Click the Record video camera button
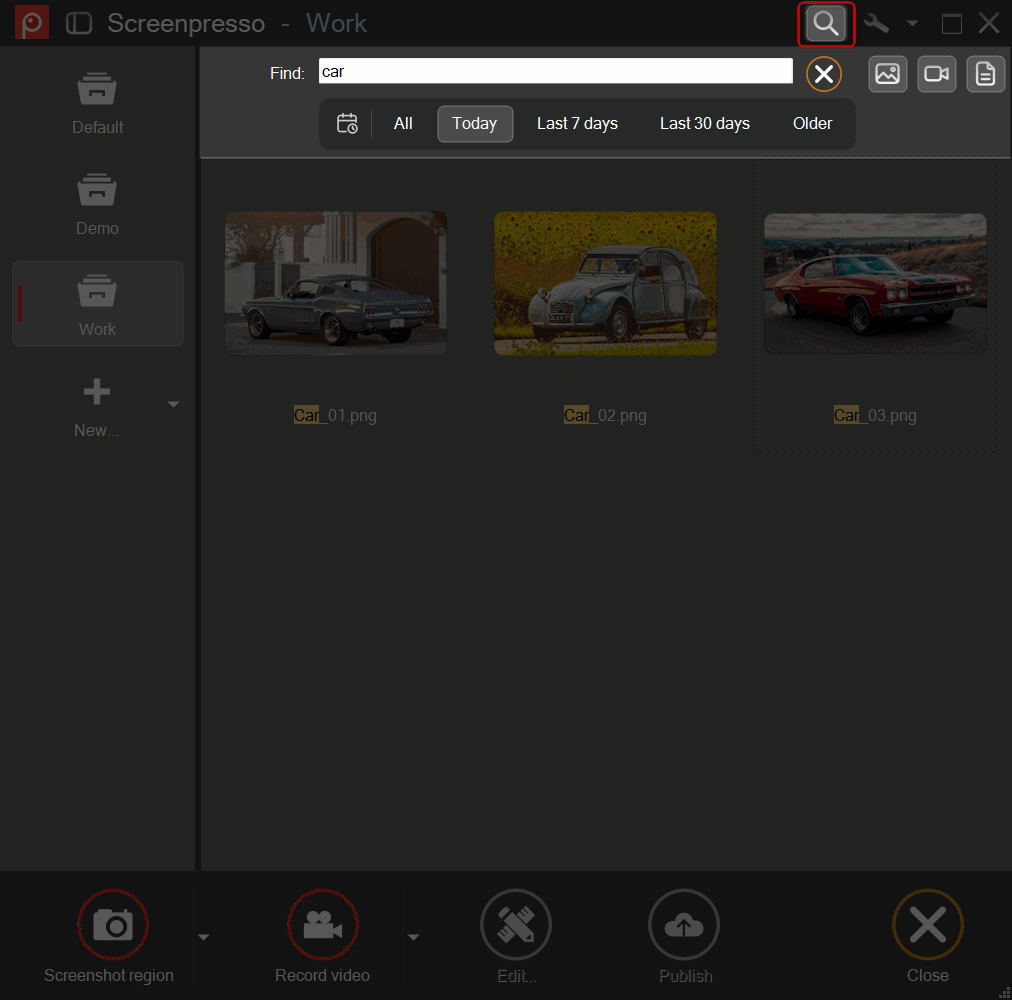Viewport: 1012px width, 1000px height. pyautogui.click(x=323, y=924)
